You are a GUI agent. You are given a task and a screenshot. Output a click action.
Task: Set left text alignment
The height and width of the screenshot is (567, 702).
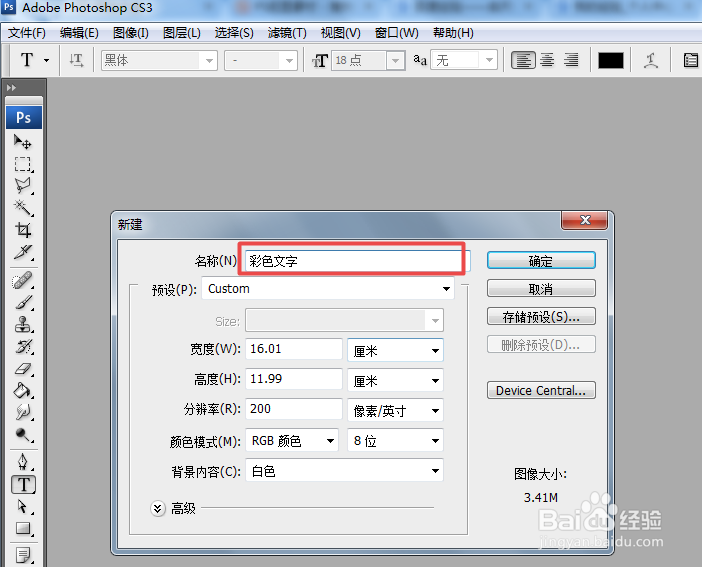pos(523,60)
